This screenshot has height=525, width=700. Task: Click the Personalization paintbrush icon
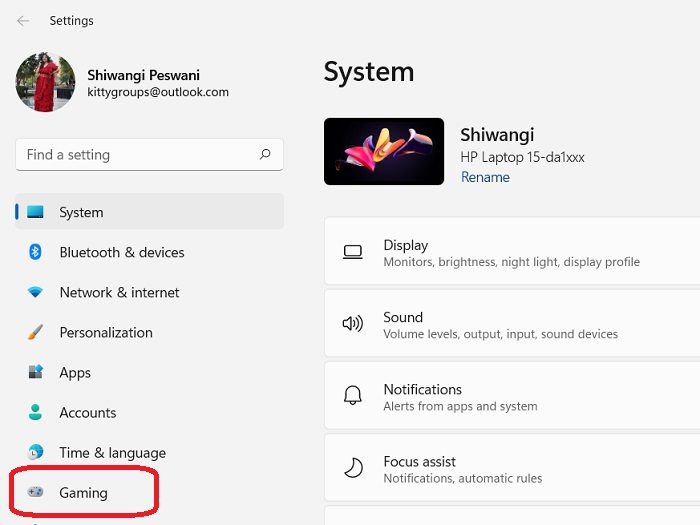(35, 332)
